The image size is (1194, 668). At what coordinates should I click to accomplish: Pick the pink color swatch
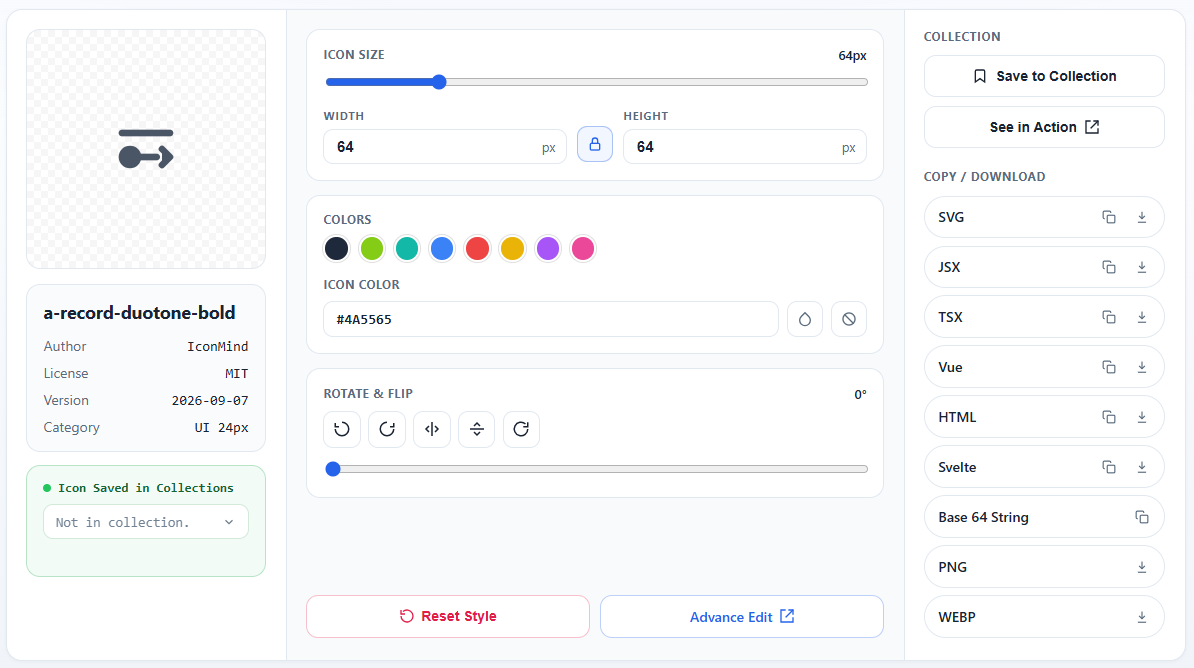click(583, 248)
